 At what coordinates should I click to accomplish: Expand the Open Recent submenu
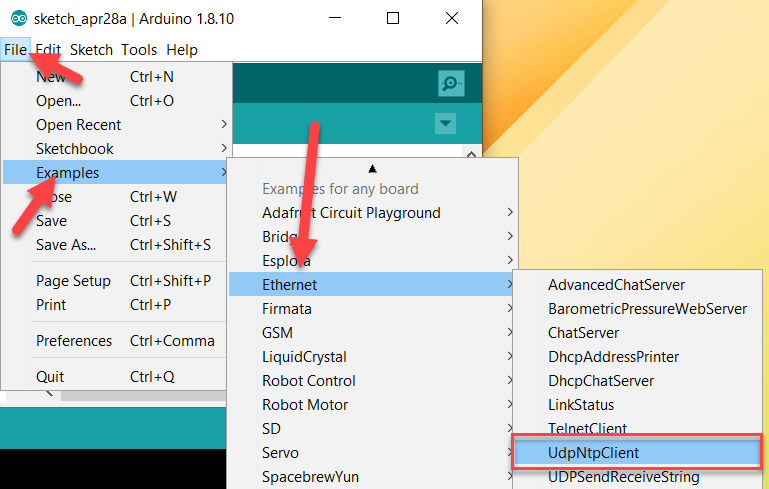tap(116, 125)
